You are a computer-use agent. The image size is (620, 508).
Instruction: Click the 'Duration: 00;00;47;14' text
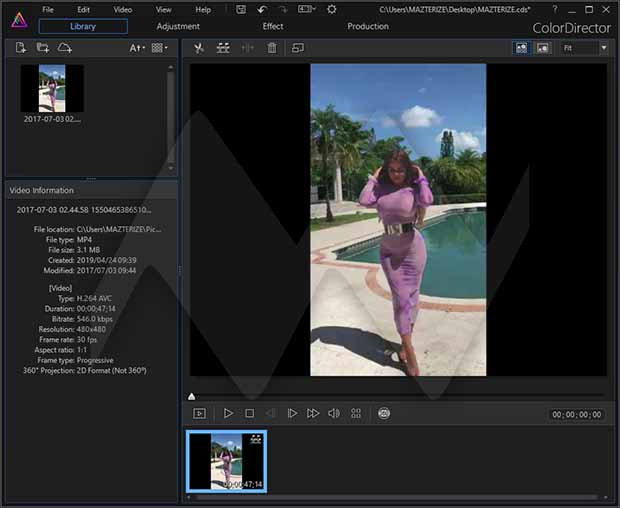(80, 309)
